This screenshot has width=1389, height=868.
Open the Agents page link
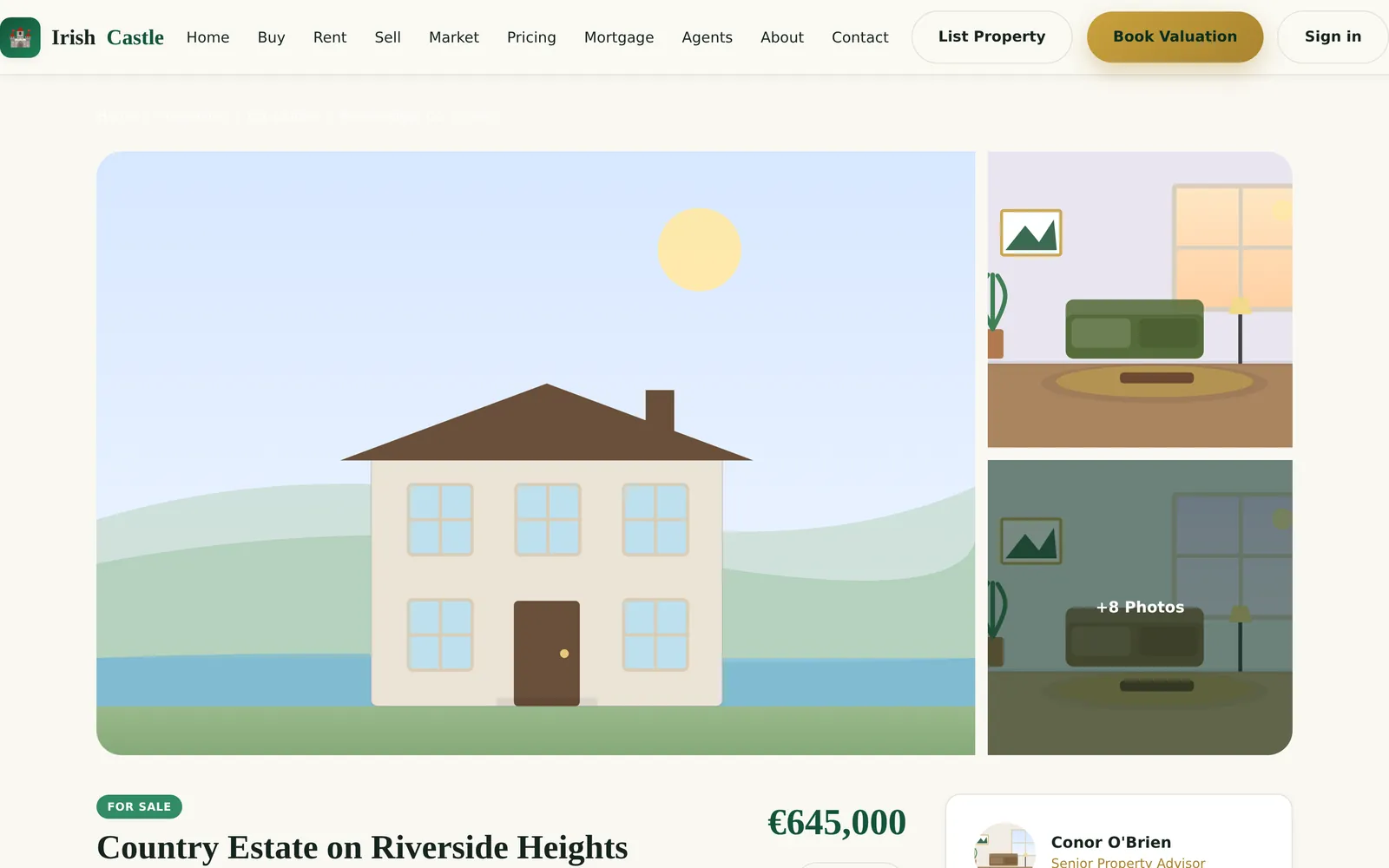click(708, 37)
